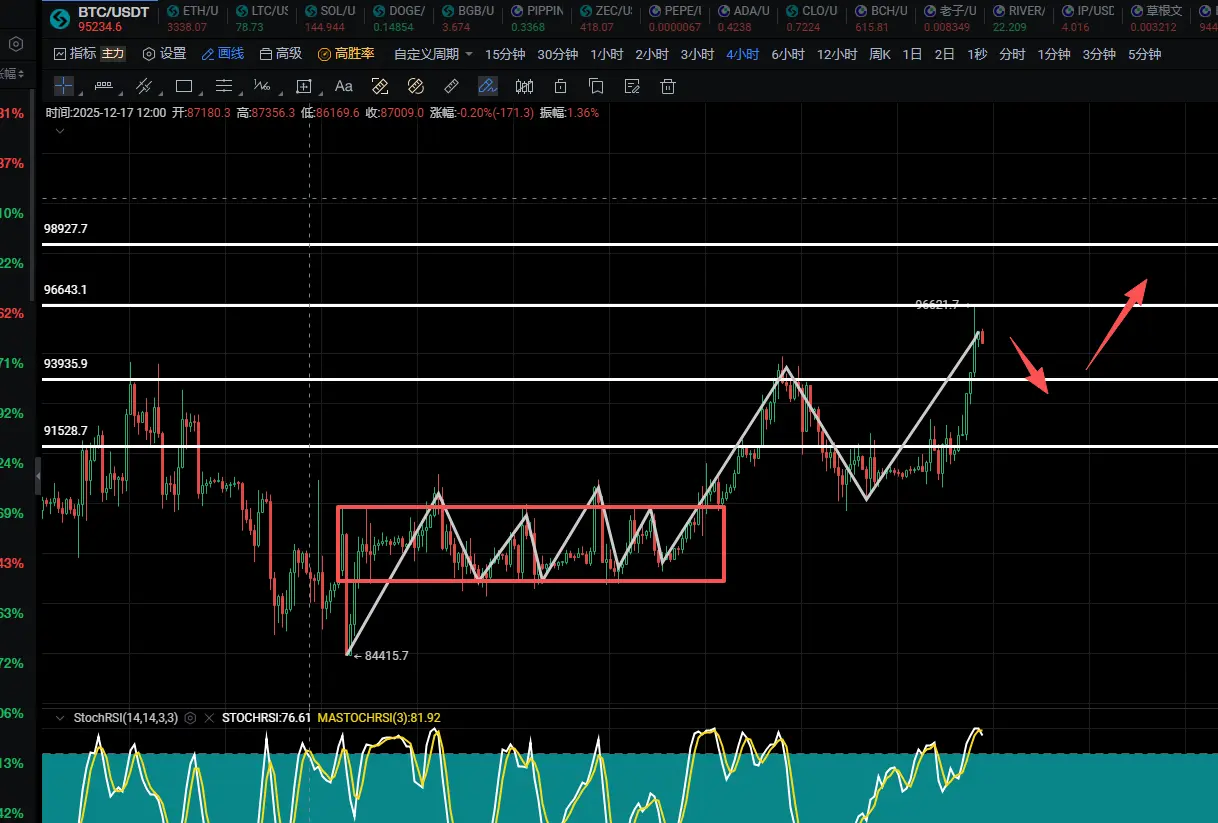
Task: Open the RIVER ticker tab
Action: pos(1018,18)
